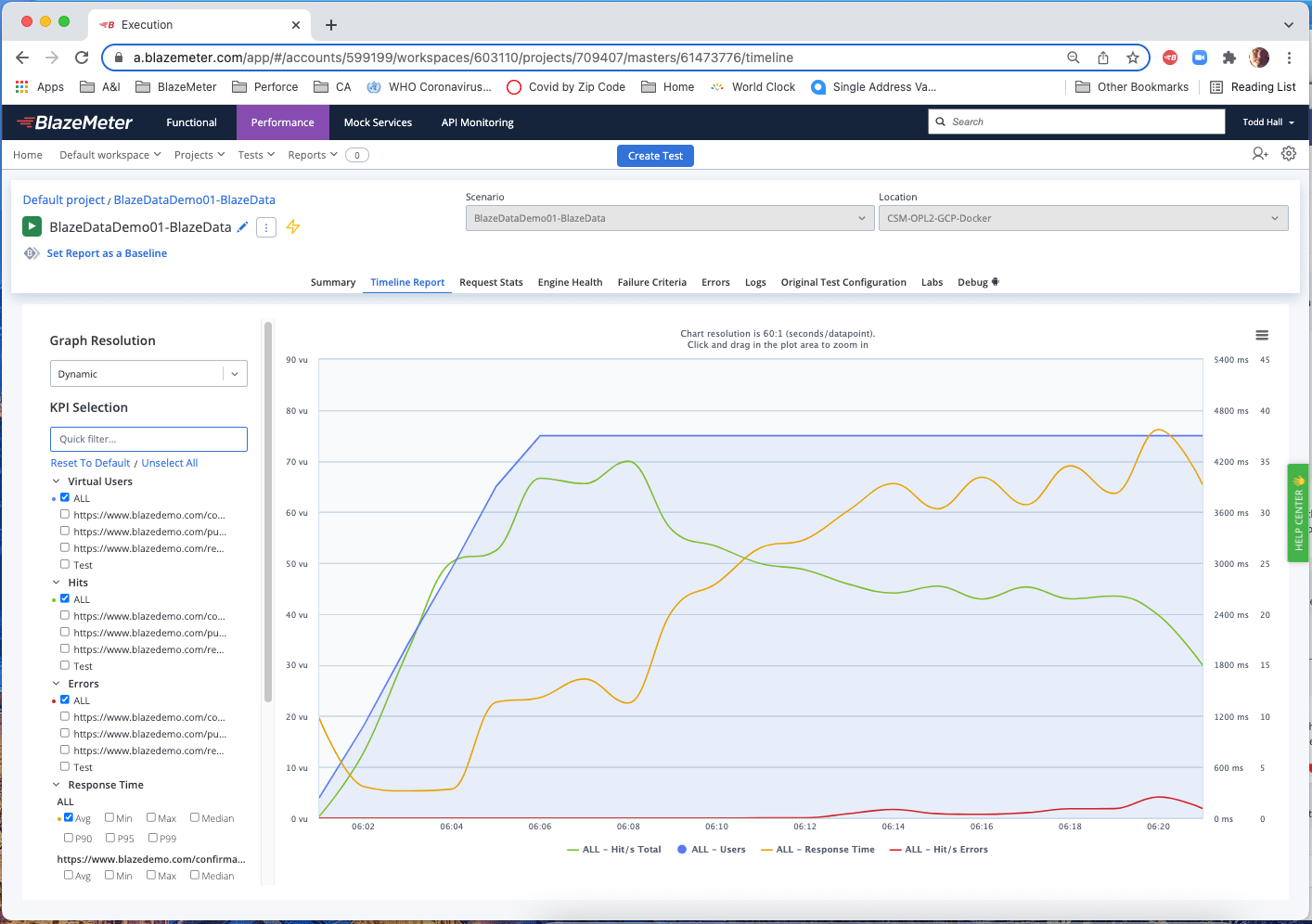Screen dimensions: 1312x924
Task: Uncheck ALL under Errors
Action: pos(65,699)
